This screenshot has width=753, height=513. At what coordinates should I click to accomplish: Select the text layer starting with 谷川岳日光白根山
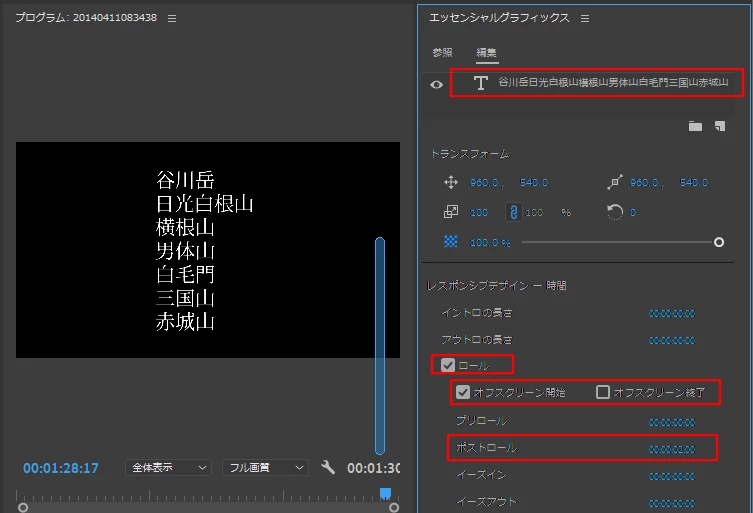[597, 83]
